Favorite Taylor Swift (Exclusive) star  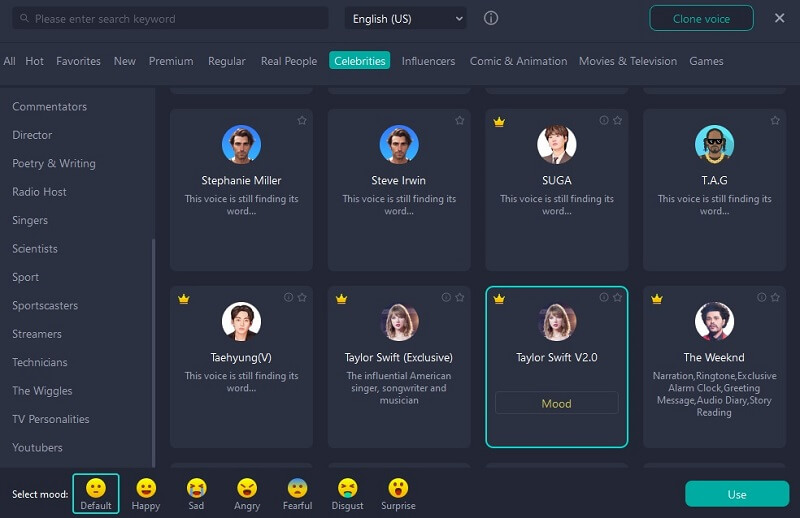click(x=460, y=297)
